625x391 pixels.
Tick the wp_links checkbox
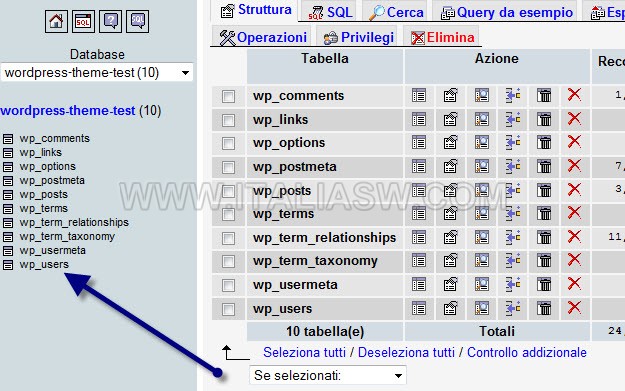(228, 120)
